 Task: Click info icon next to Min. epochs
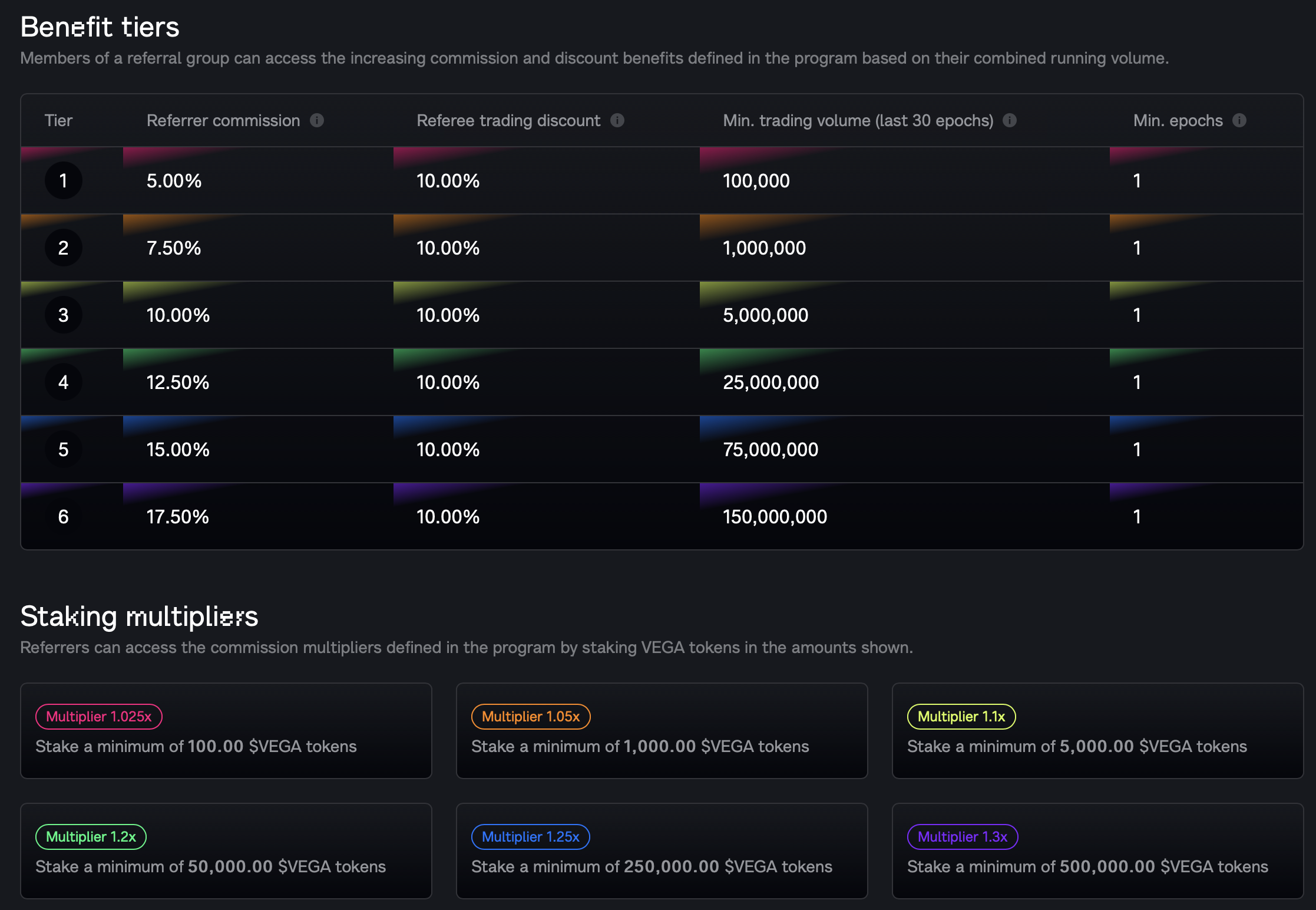(1239, 120)
